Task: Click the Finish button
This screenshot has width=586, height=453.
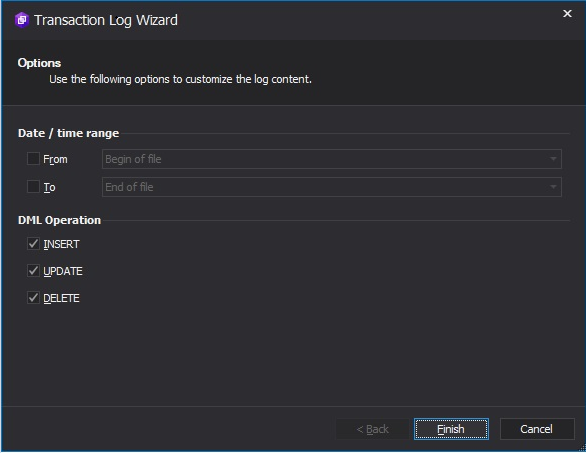Action: click(451, 429)
